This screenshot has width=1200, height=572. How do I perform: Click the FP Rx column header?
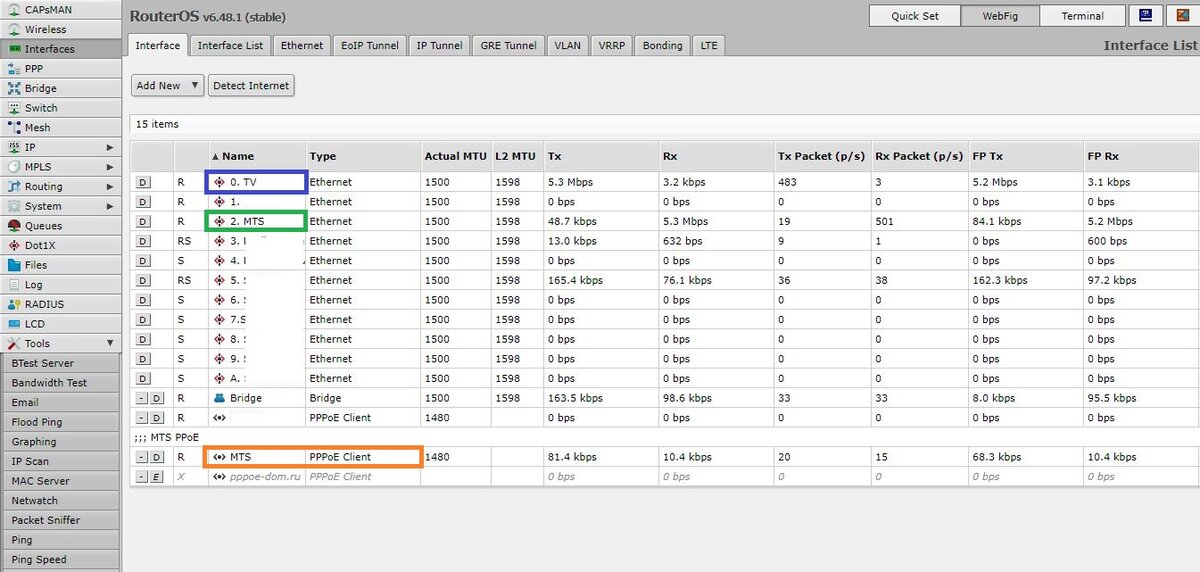[1140, 156]
